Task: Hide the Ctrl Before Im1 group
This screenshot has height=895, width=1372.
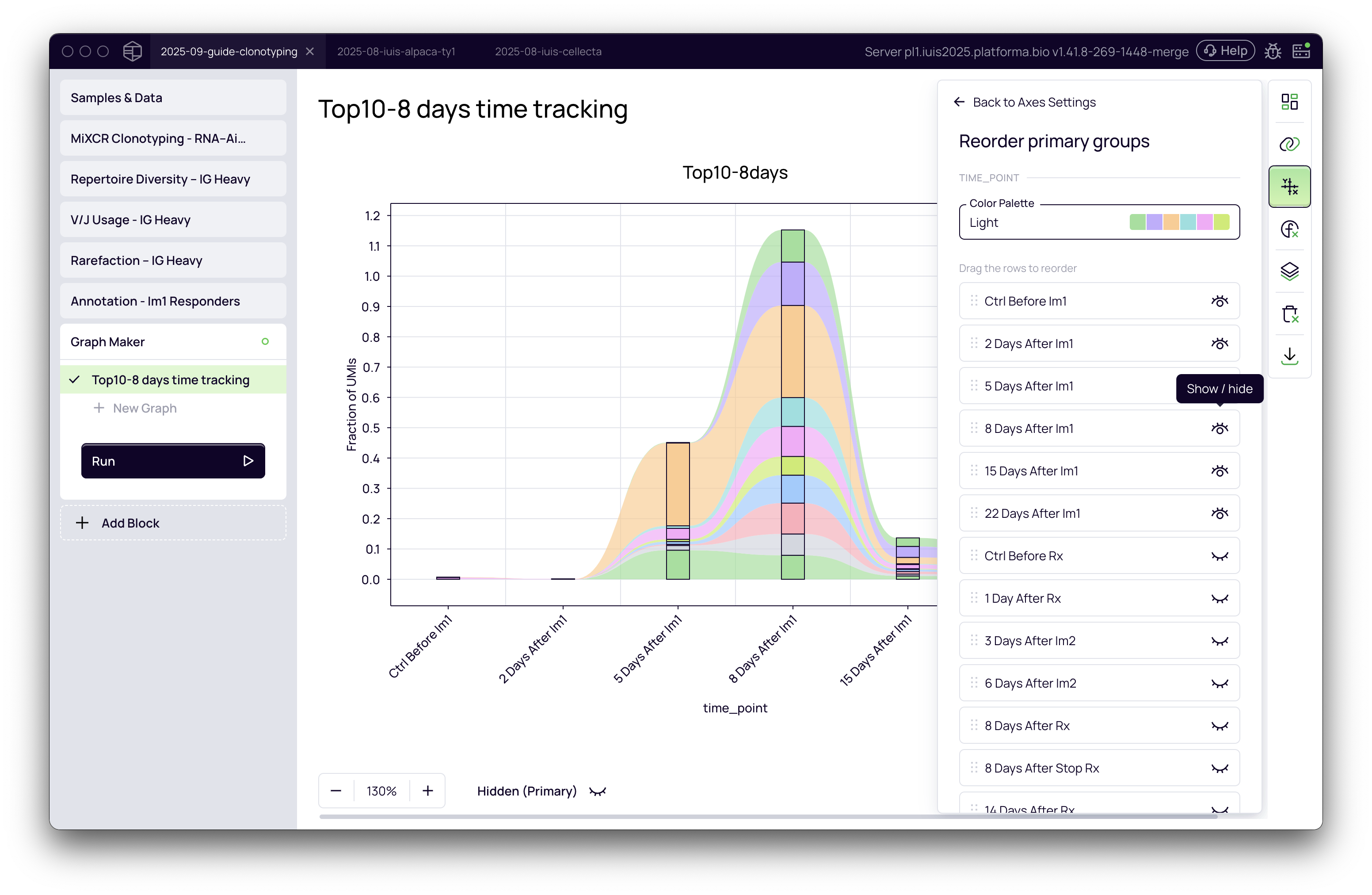Action: (1219, 301)
